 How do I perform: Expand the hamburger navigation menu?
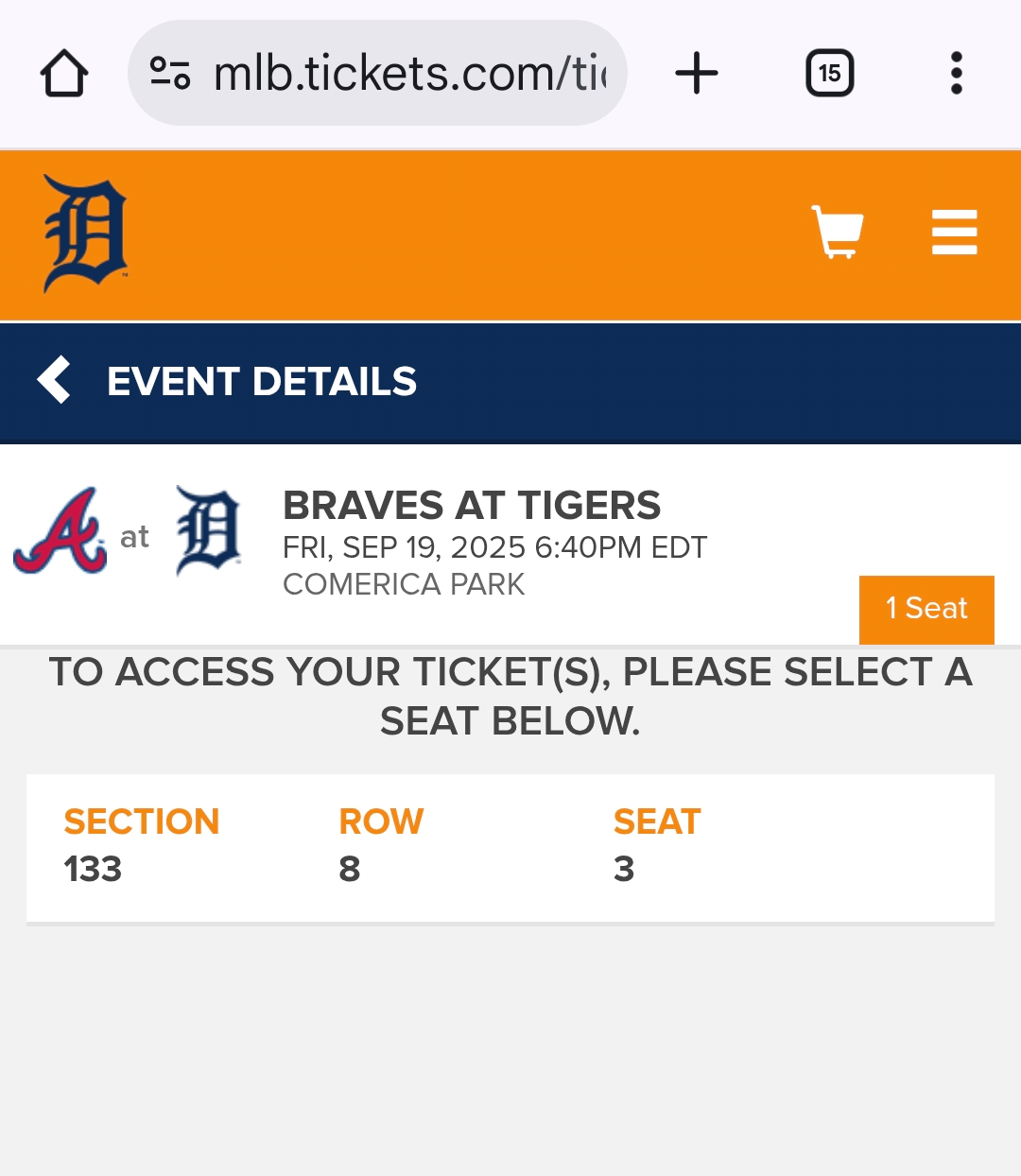pos(954,232)
